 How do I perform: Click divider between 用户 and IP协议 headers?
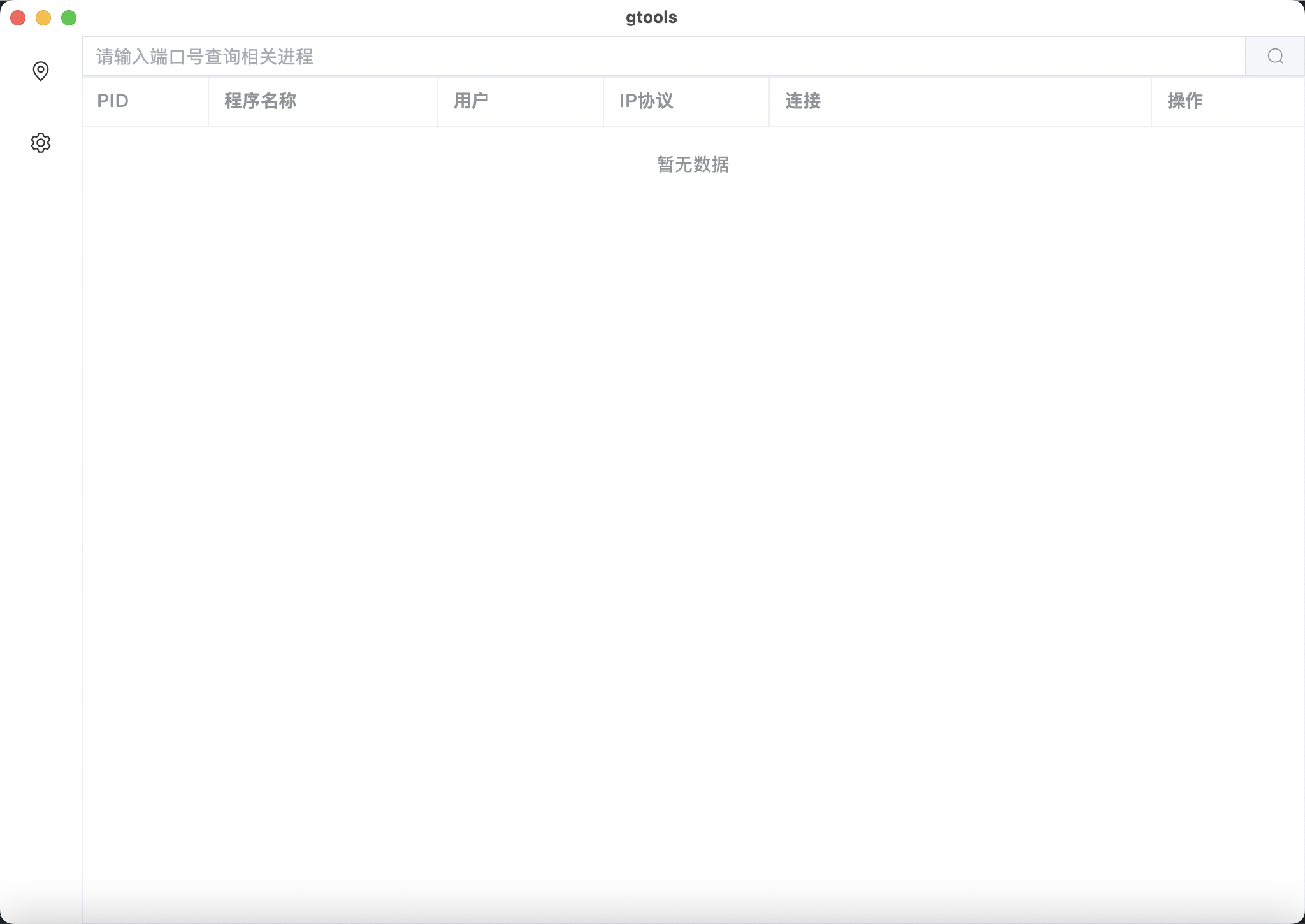pos(603,101)
